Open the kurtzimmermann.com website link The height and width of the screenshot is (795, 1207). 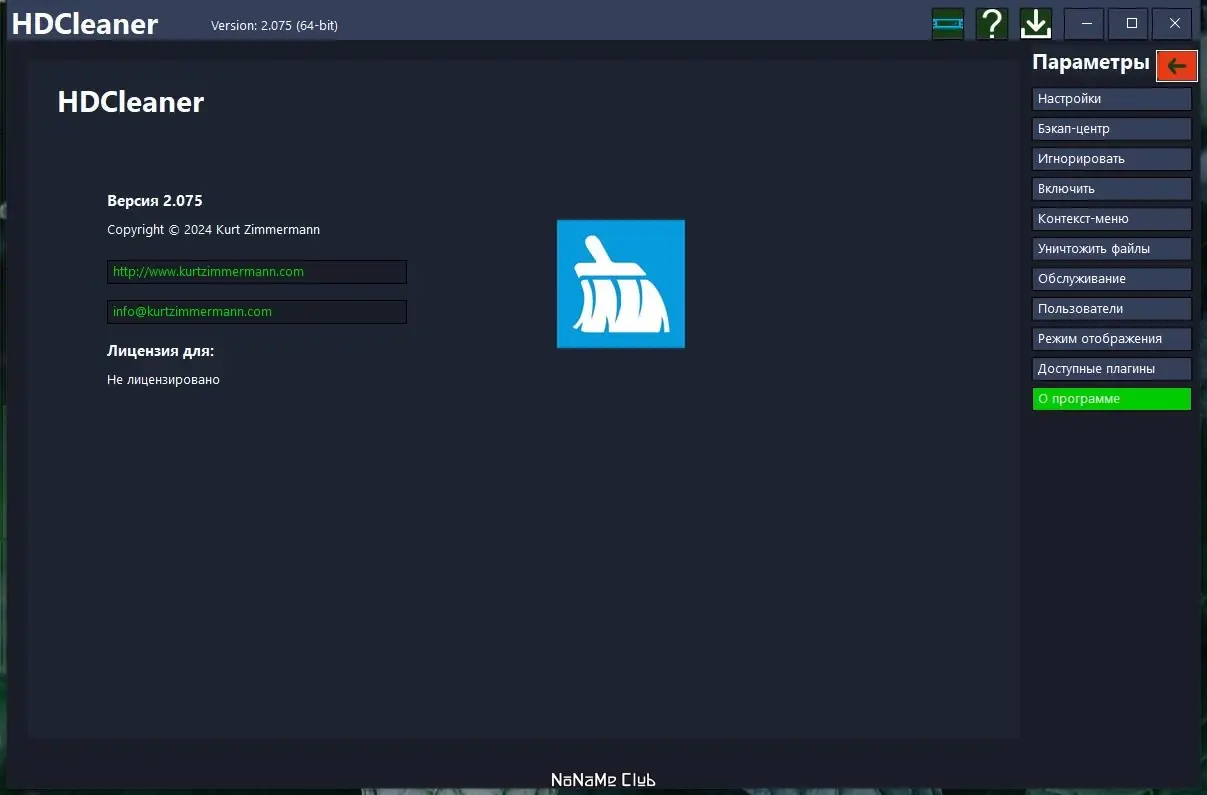[257, 272]
